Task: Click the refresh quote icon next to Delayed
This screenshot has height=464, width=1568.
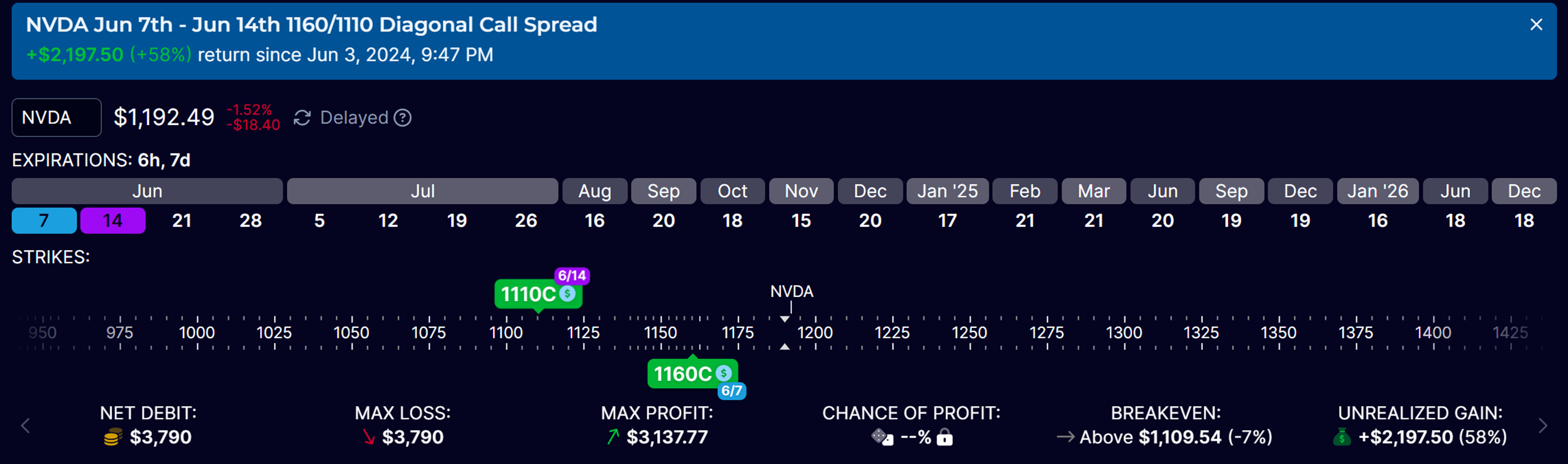Action: 302,118
